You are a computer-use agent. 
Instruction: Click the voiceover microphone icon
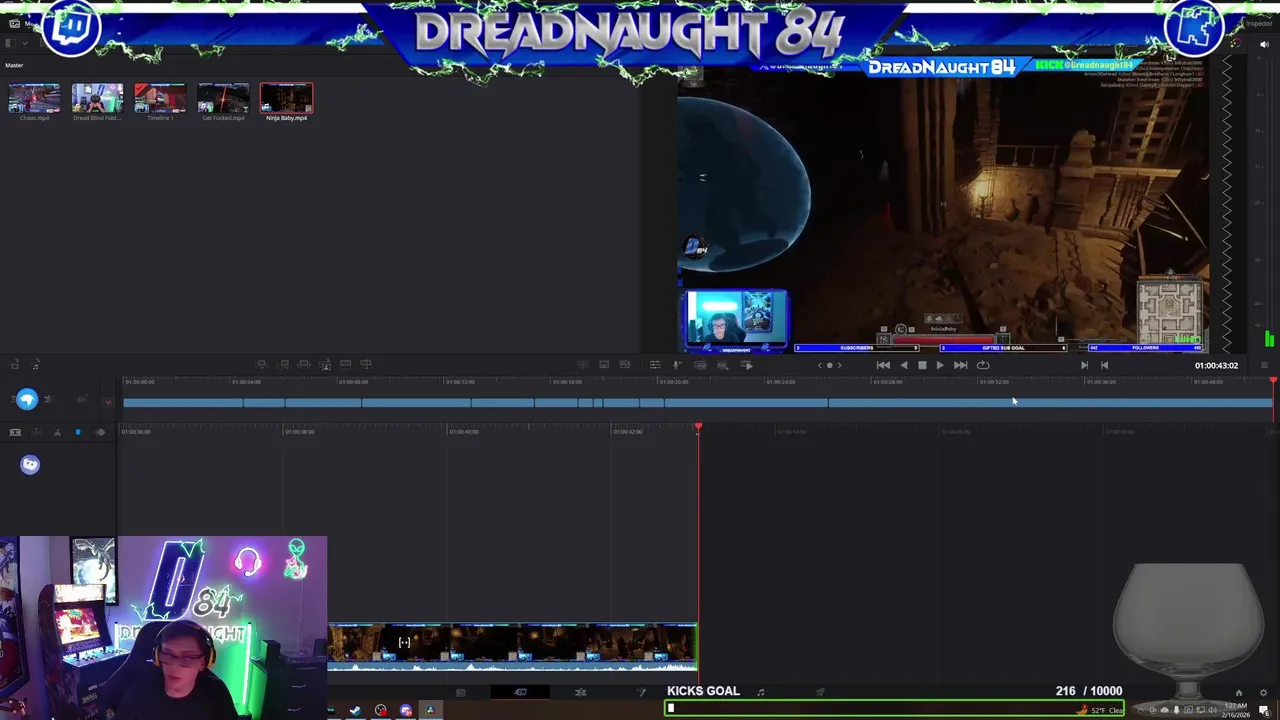pos(677,365)
